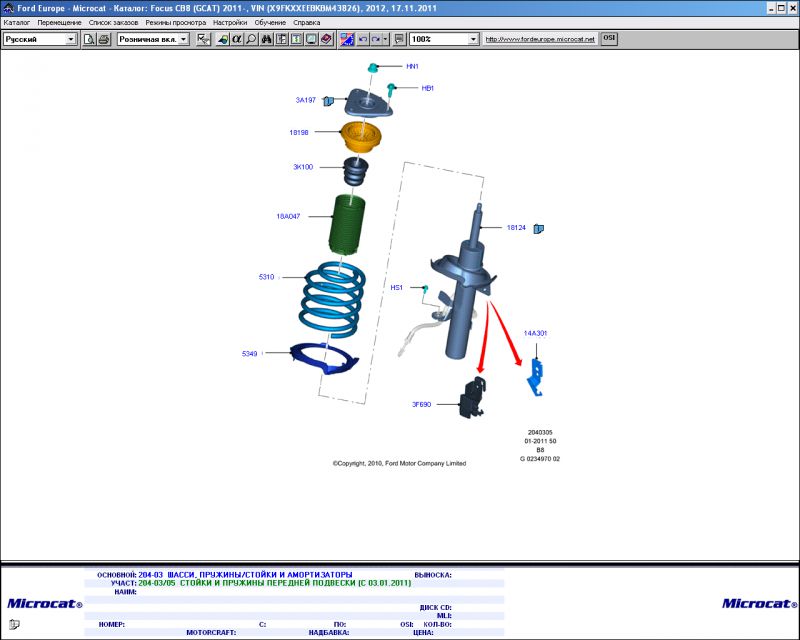Screen dimensions: 800x640
Task: Click the magnifying glass search icon
Action: point(252,39)
